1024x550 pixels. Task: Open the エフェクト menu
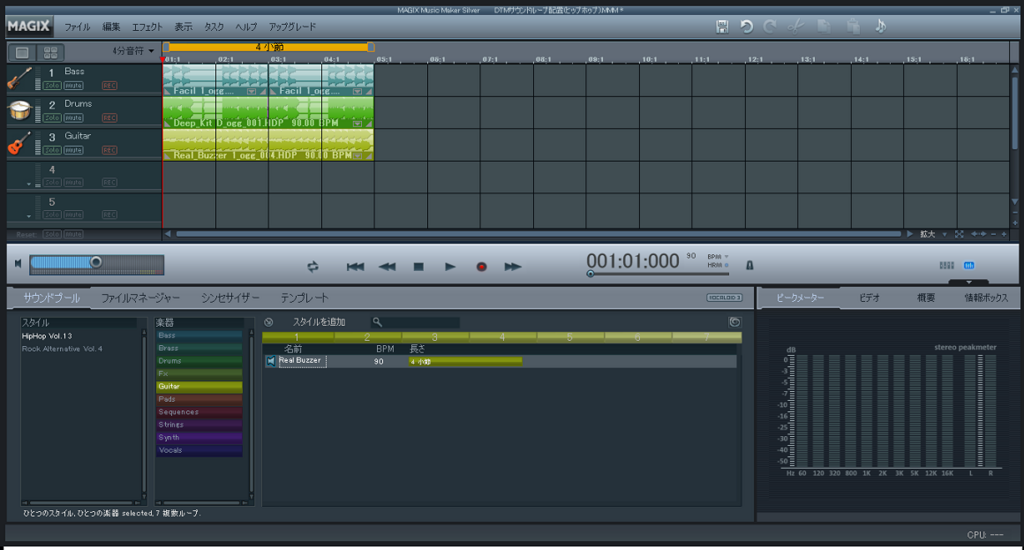147,27
